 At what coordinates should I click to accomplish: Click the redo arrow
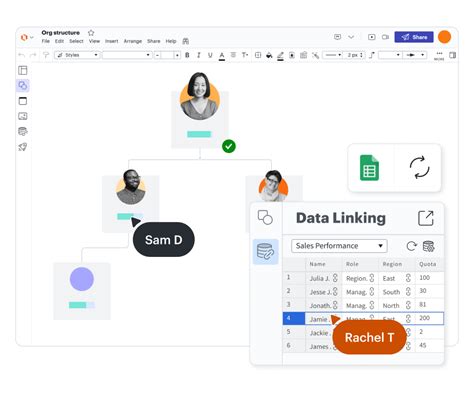coord(33,55)
